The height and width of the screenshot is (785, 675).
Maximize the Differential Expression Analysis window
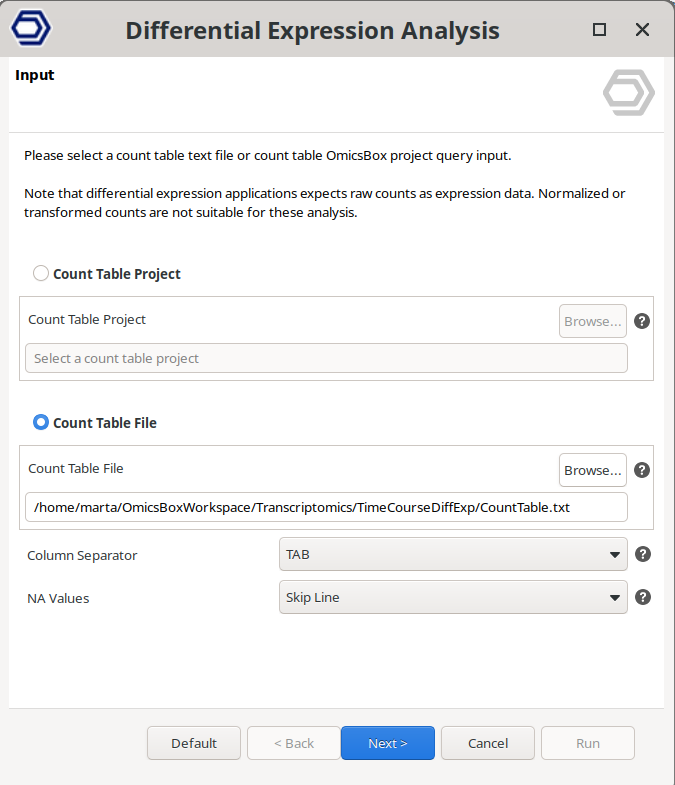click(x=600, y=30)
